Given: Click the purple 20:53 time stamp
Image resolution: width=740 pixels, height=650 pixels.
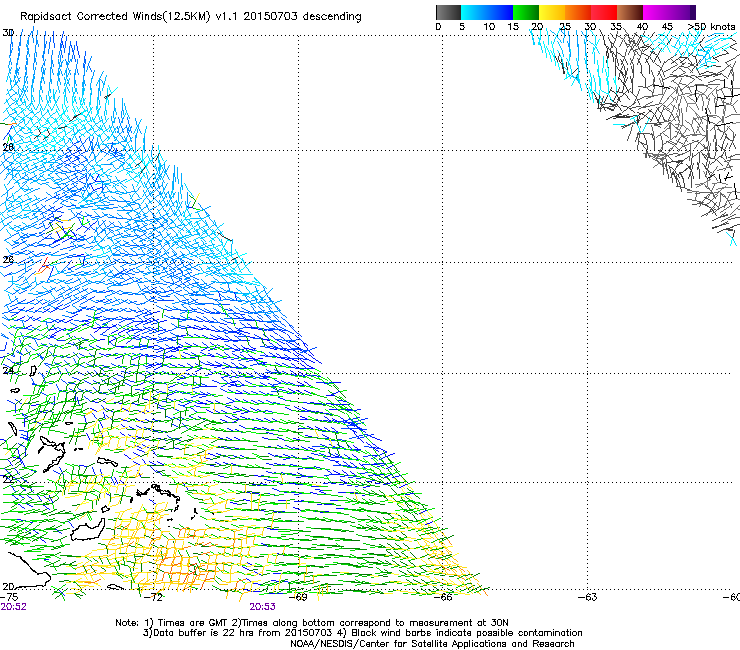Looking at the screenshot, I should pyautogui.click(x=262, y=607).
